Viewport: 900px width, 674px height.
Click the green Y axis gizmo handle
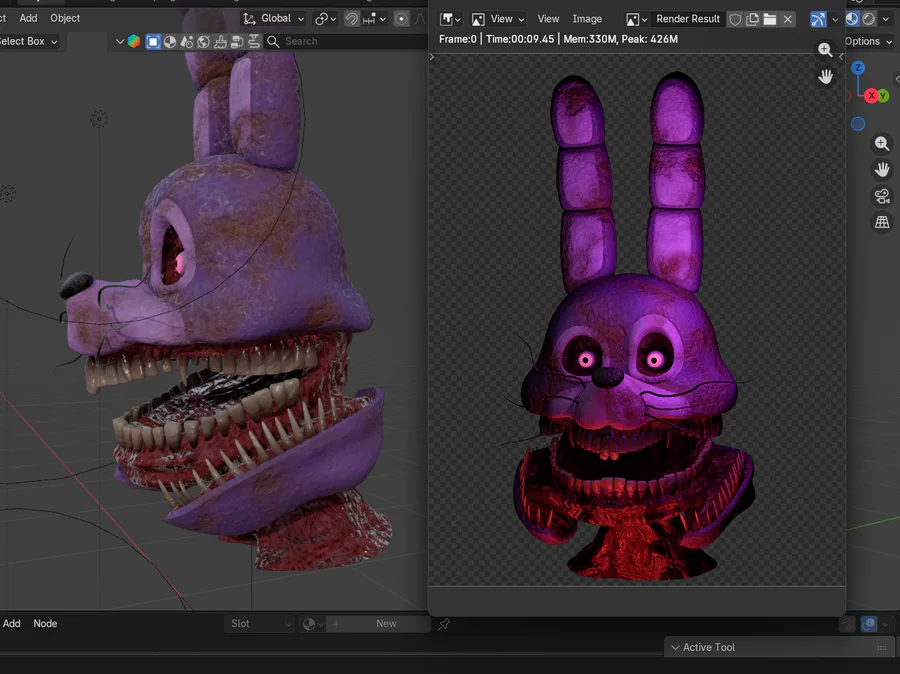[883, 96]
